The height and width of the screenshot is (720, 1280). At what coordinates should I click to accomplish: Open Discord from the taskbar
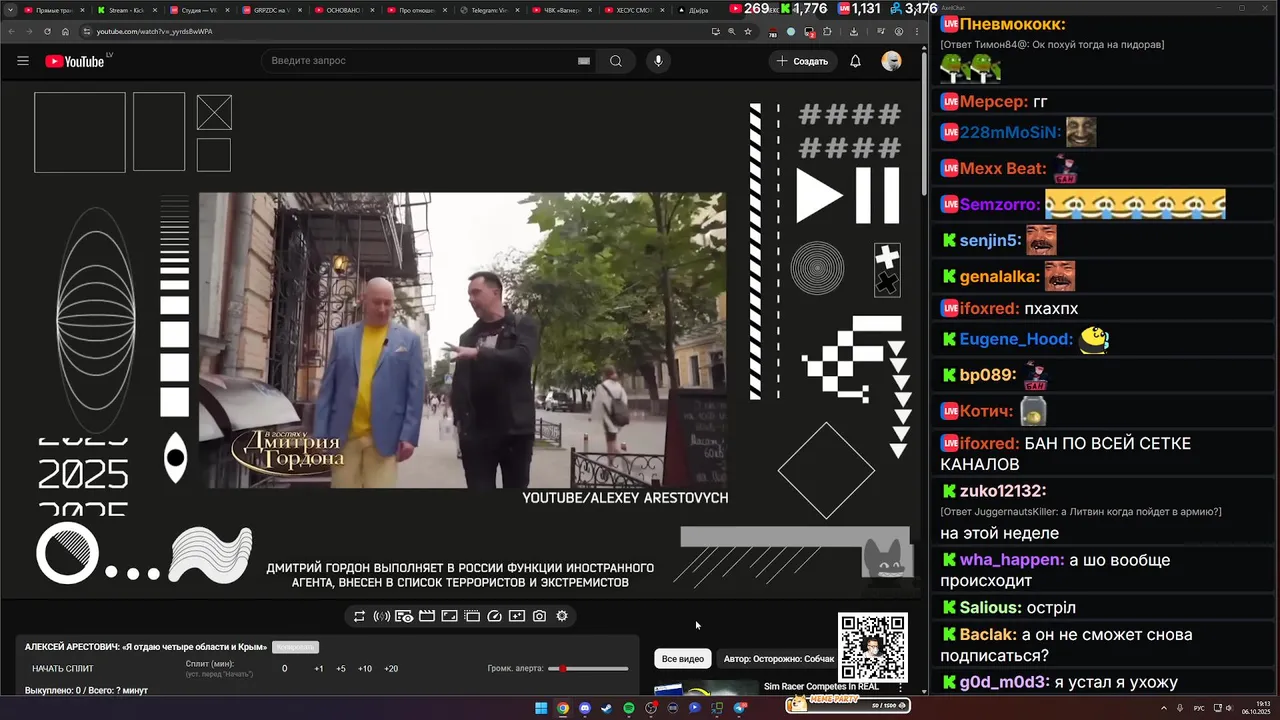click(585, 708)
